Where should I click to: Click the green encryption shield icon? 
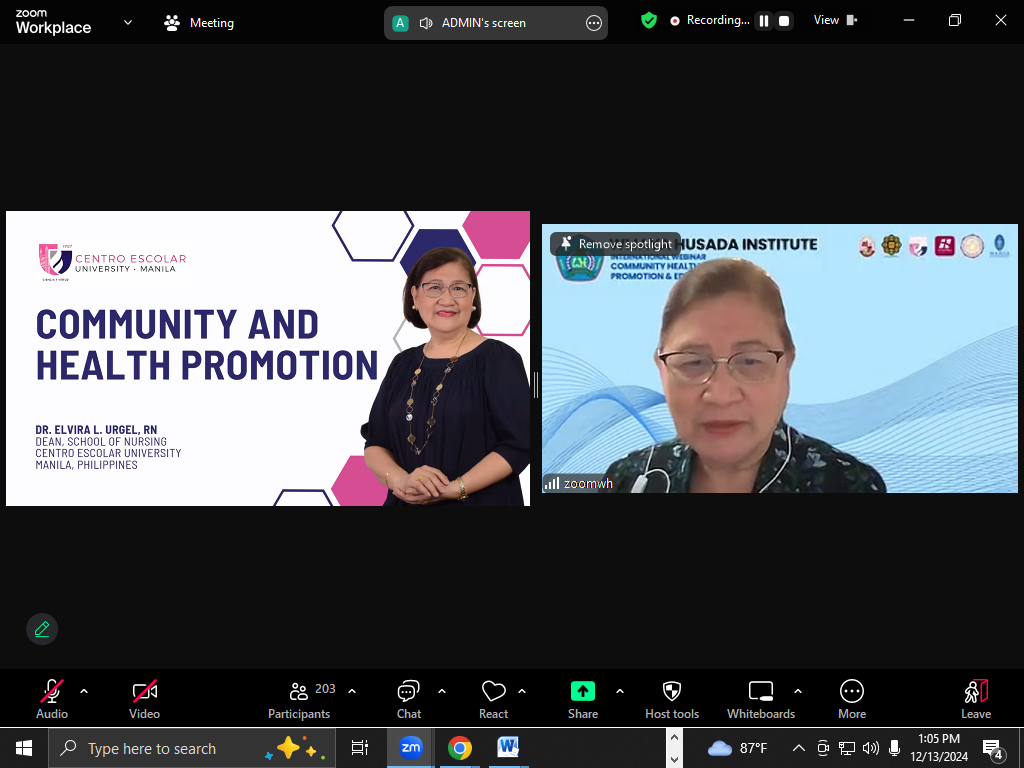[648, 20]
